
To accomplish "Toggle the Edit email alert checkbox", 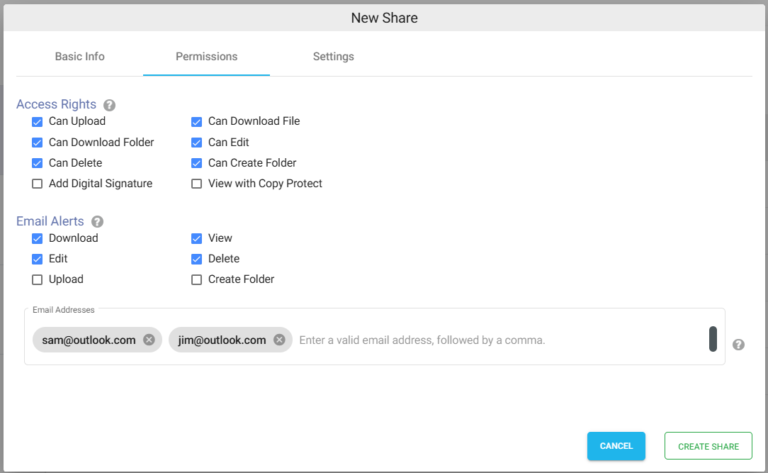I will tap(37, 259).
